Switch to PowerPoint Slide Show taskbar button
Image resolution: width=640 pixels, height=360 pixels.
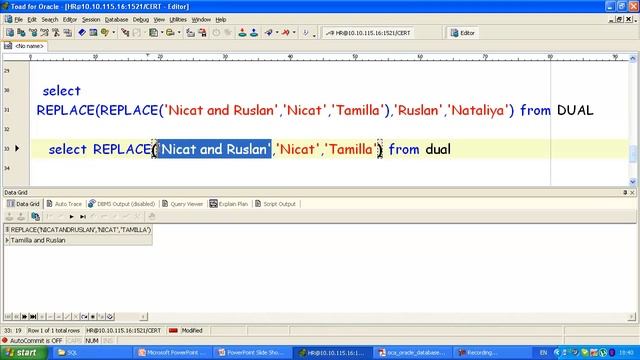click(253, 353)
